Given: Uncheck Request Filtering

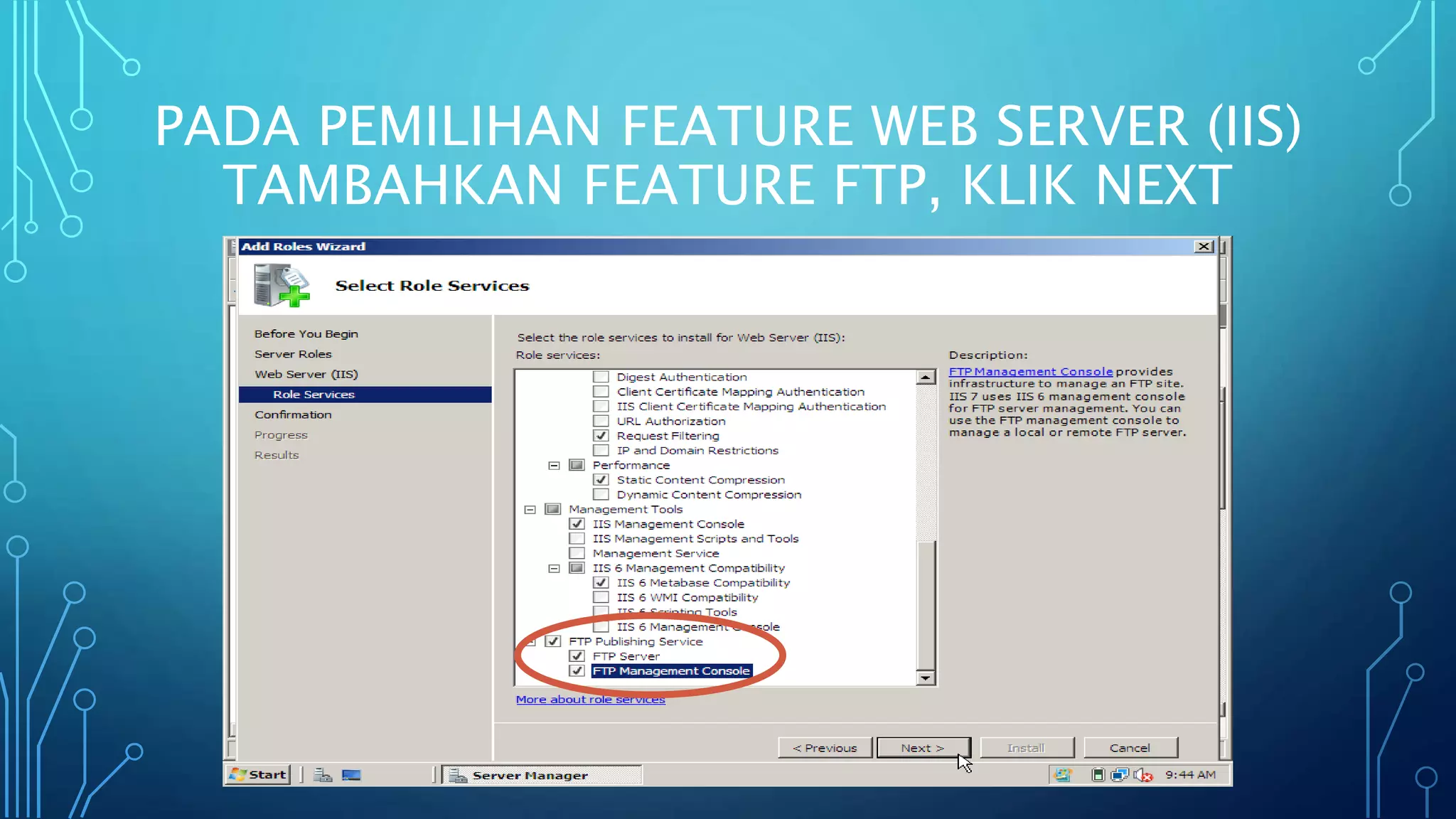Looking at the screenshot, I should pos(601,436).
